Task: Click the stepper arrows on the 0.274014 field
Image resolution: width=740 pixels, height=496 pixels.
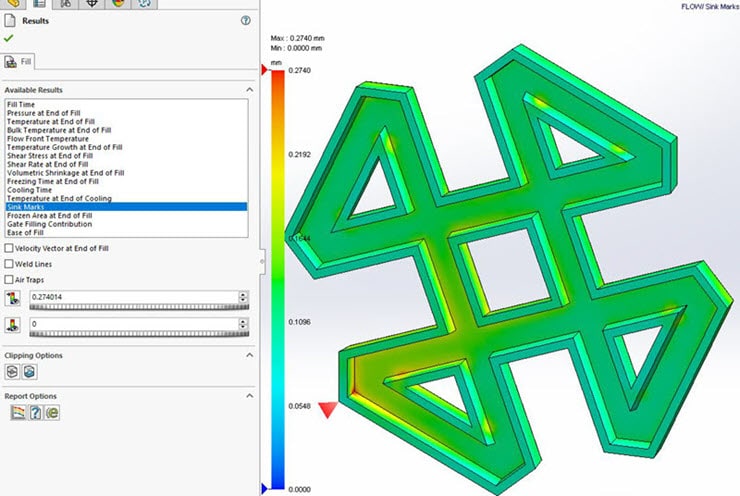Action: (243, 297)
